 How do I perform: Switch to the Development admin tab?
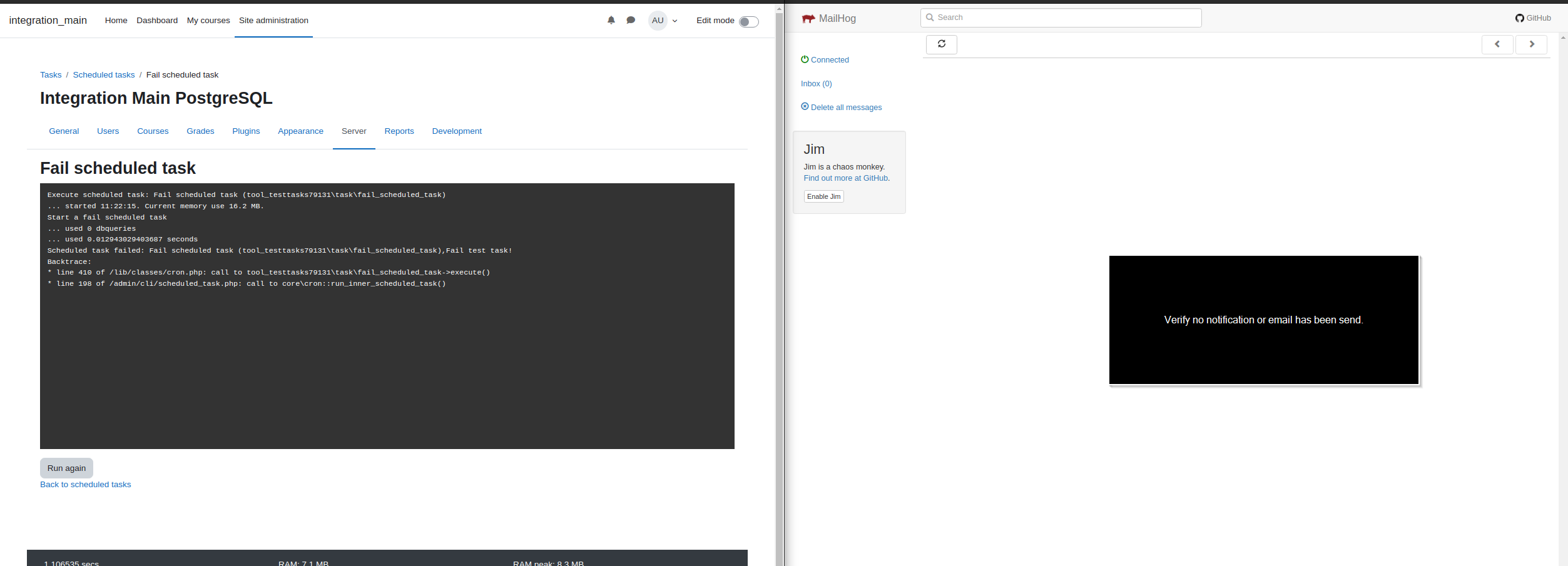pyautogui.click(x=457, y=131)
